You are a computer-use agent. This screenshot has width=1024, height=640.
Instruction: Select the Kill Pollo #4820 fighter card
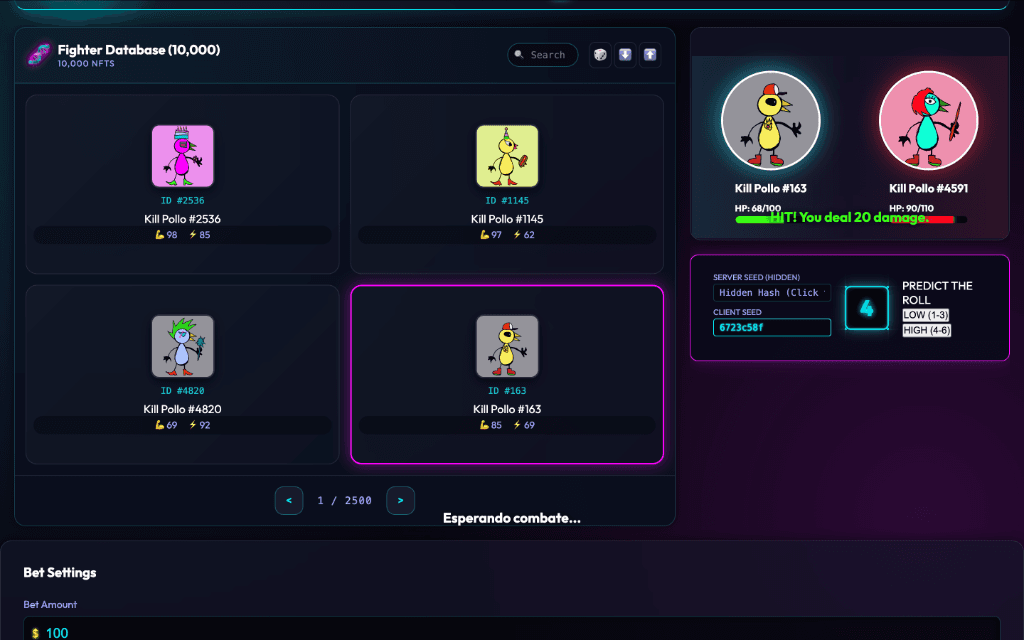(182, 374)
